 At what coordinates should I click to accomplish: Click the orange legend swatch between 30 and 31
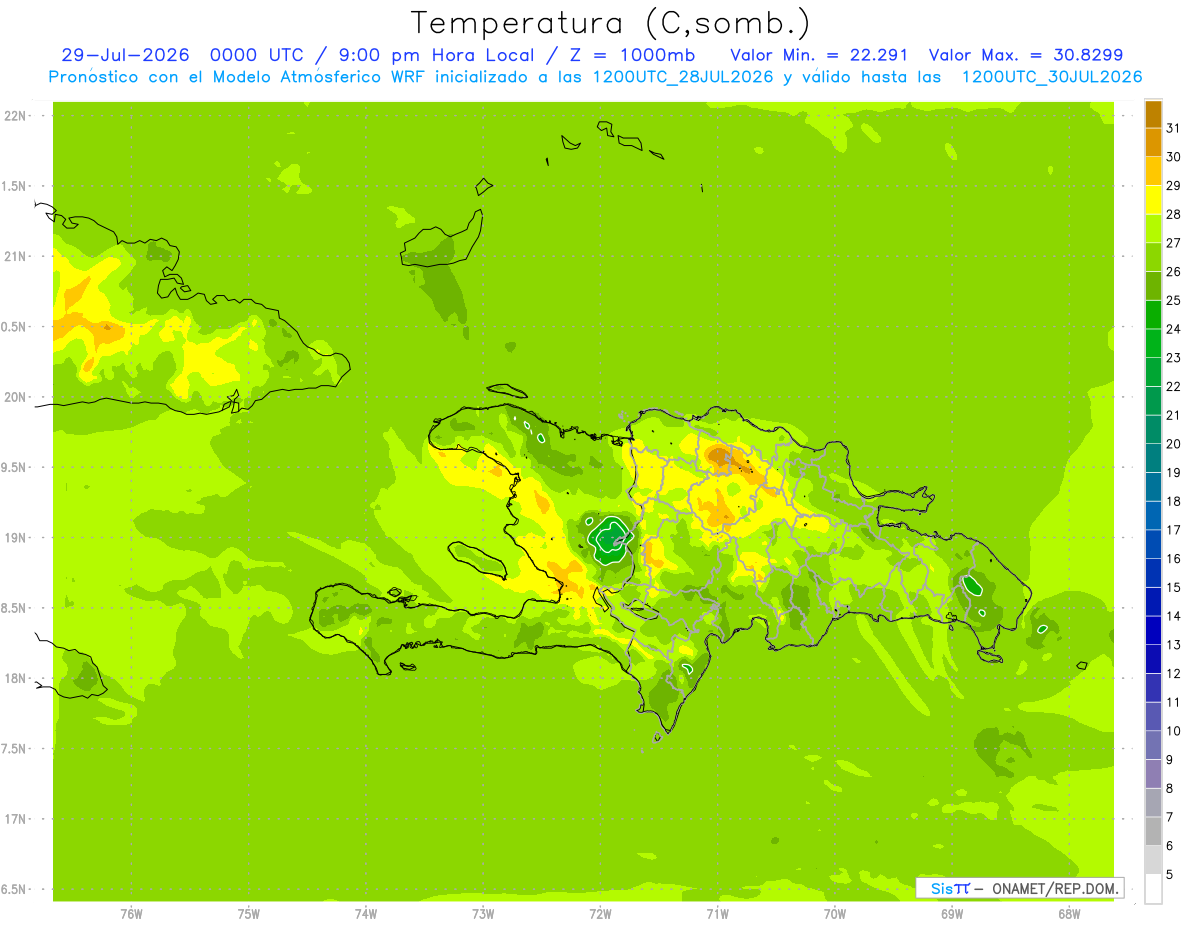pyautogui.click(x=1153, y=143)
